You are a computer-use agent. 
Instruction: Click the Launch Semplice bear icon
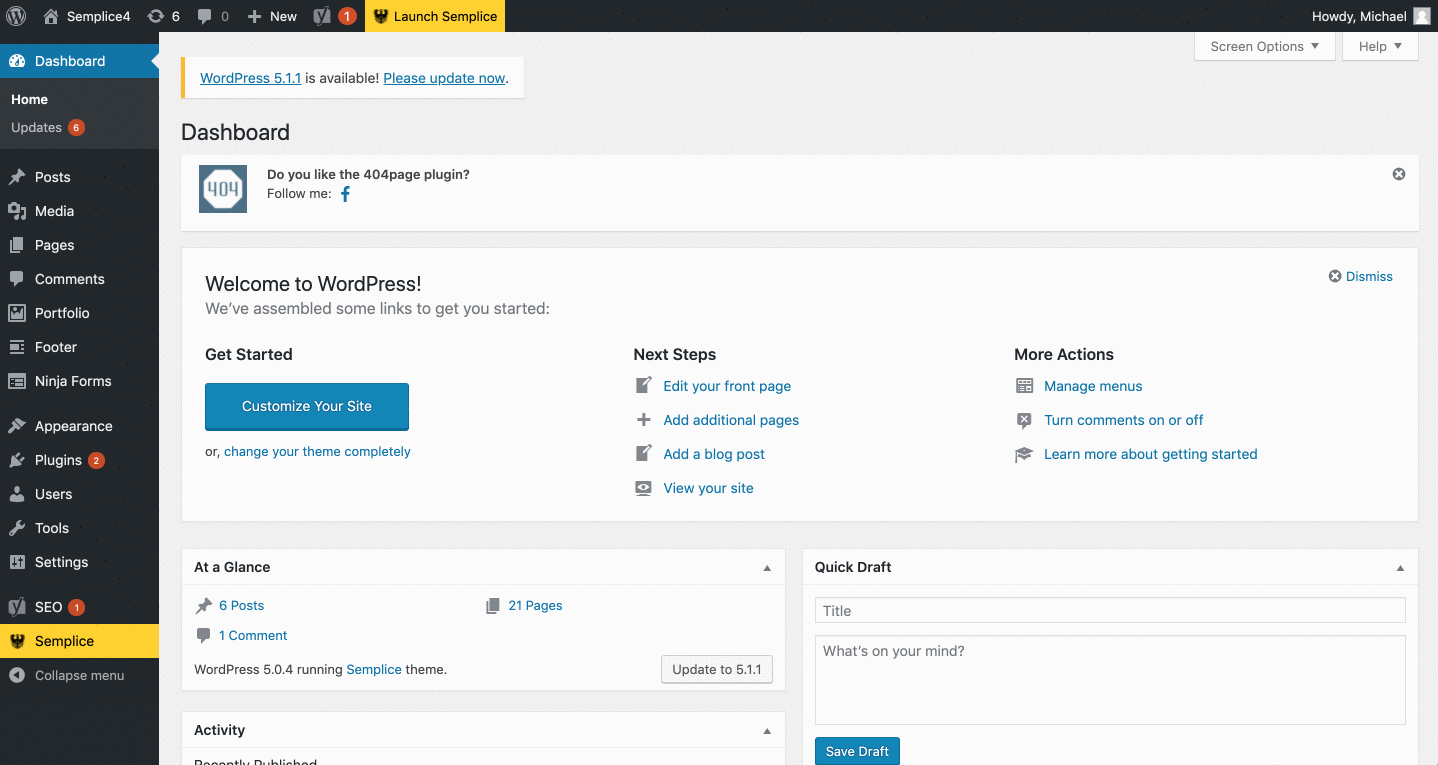(380, 15)
